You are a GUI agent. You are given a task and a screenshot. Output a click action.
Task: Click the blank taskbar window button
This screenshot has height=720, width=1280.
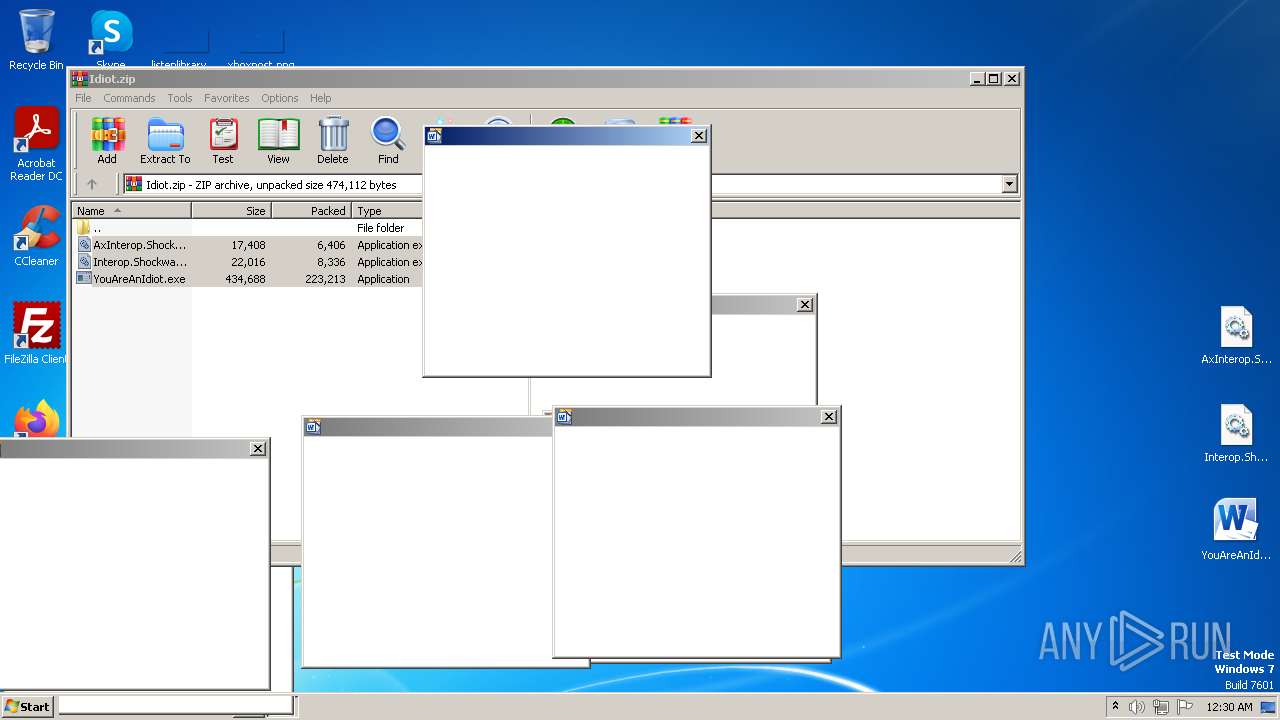point(176,706)
